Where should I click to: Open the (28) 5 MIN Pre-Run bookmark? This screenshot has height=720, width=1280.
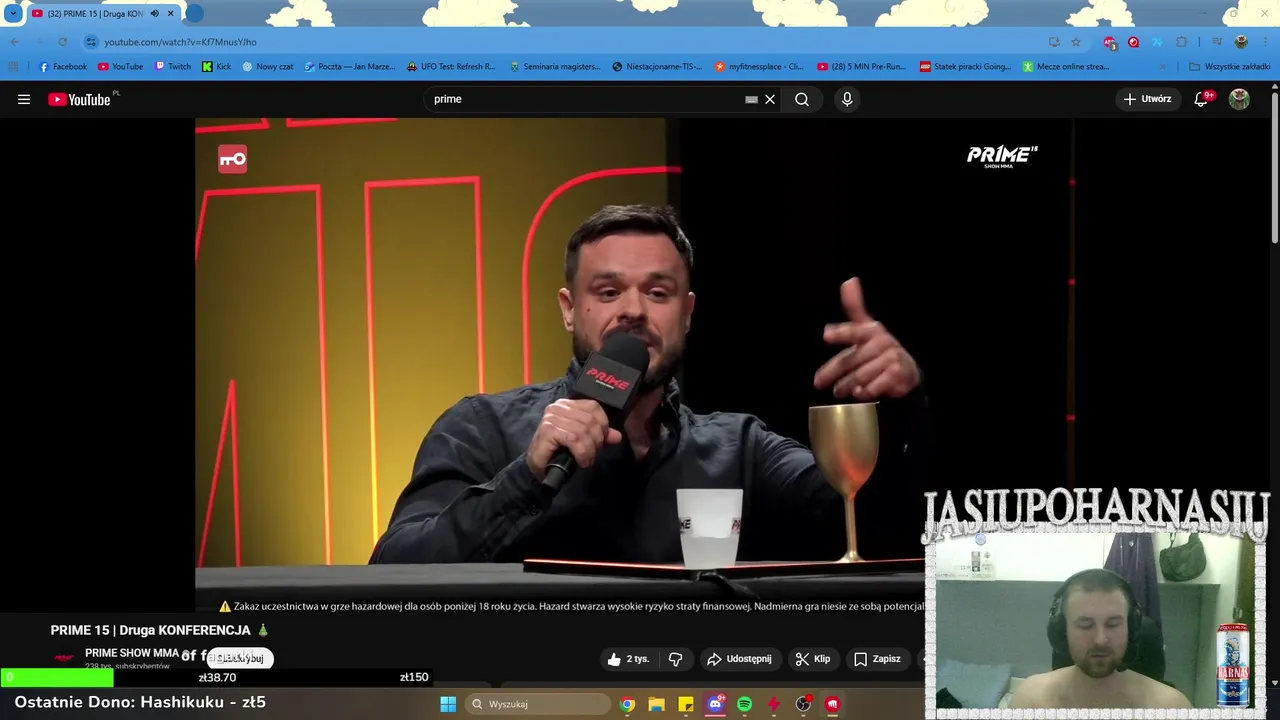coord(861,67)
